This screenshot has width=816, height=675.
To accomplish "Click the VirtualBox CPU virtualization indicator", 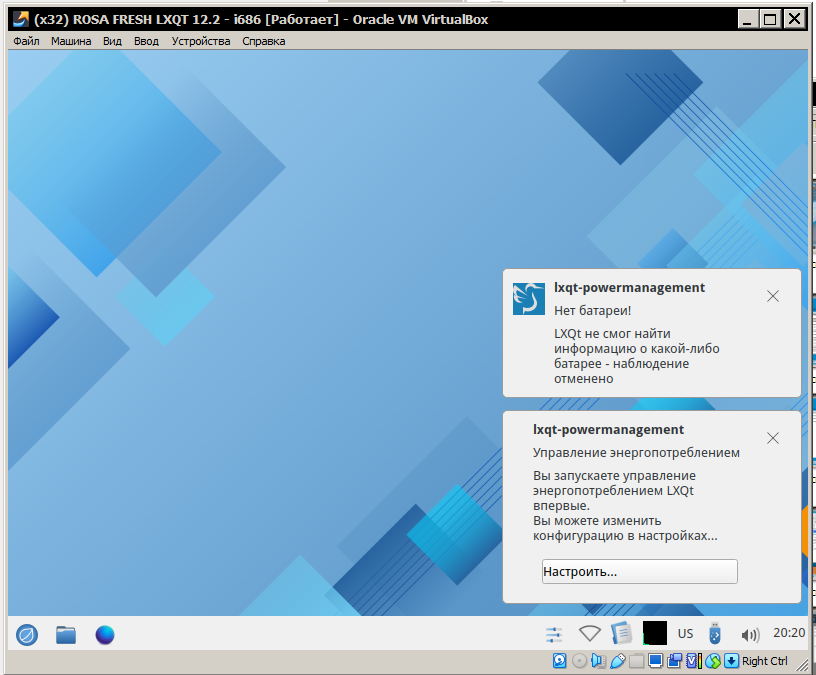I will [x=694, y=661].
